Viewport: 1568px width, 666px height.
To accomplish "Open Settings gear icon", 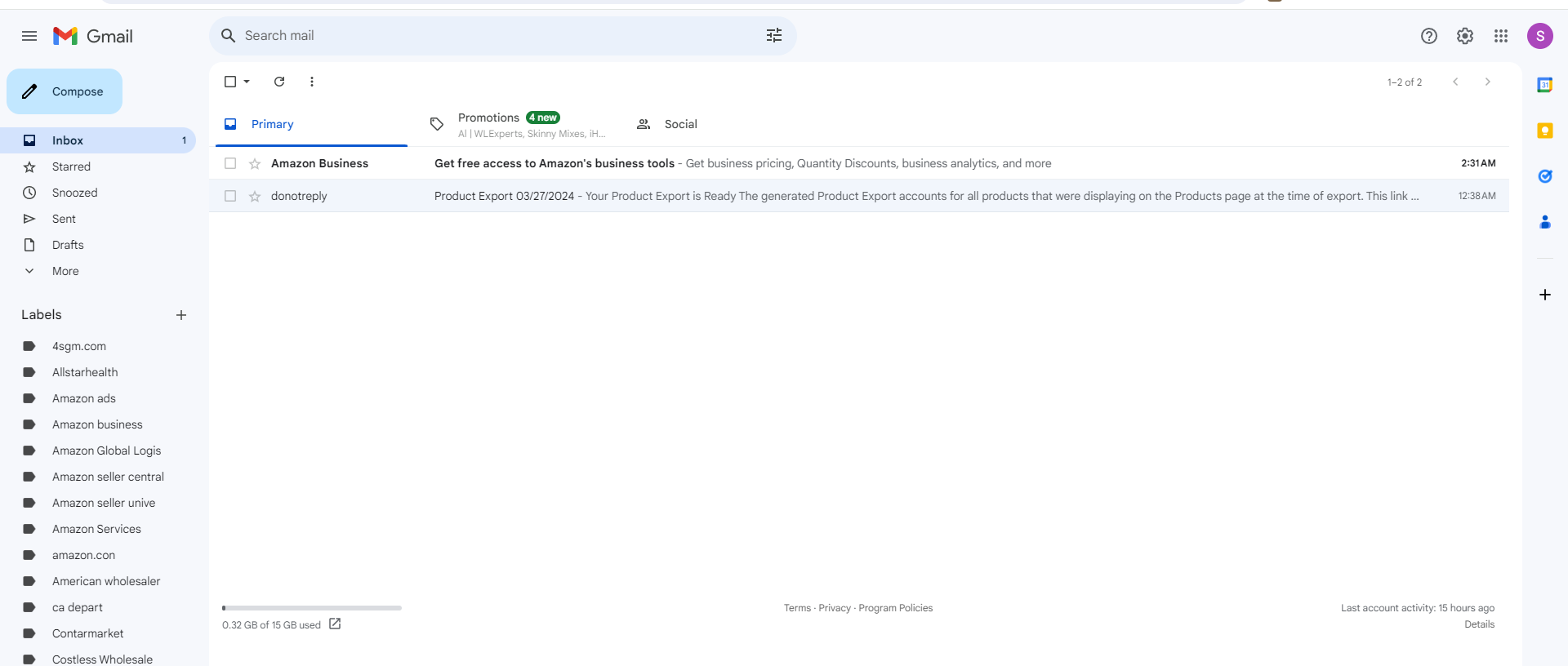I will click(x=1465, y=36).
